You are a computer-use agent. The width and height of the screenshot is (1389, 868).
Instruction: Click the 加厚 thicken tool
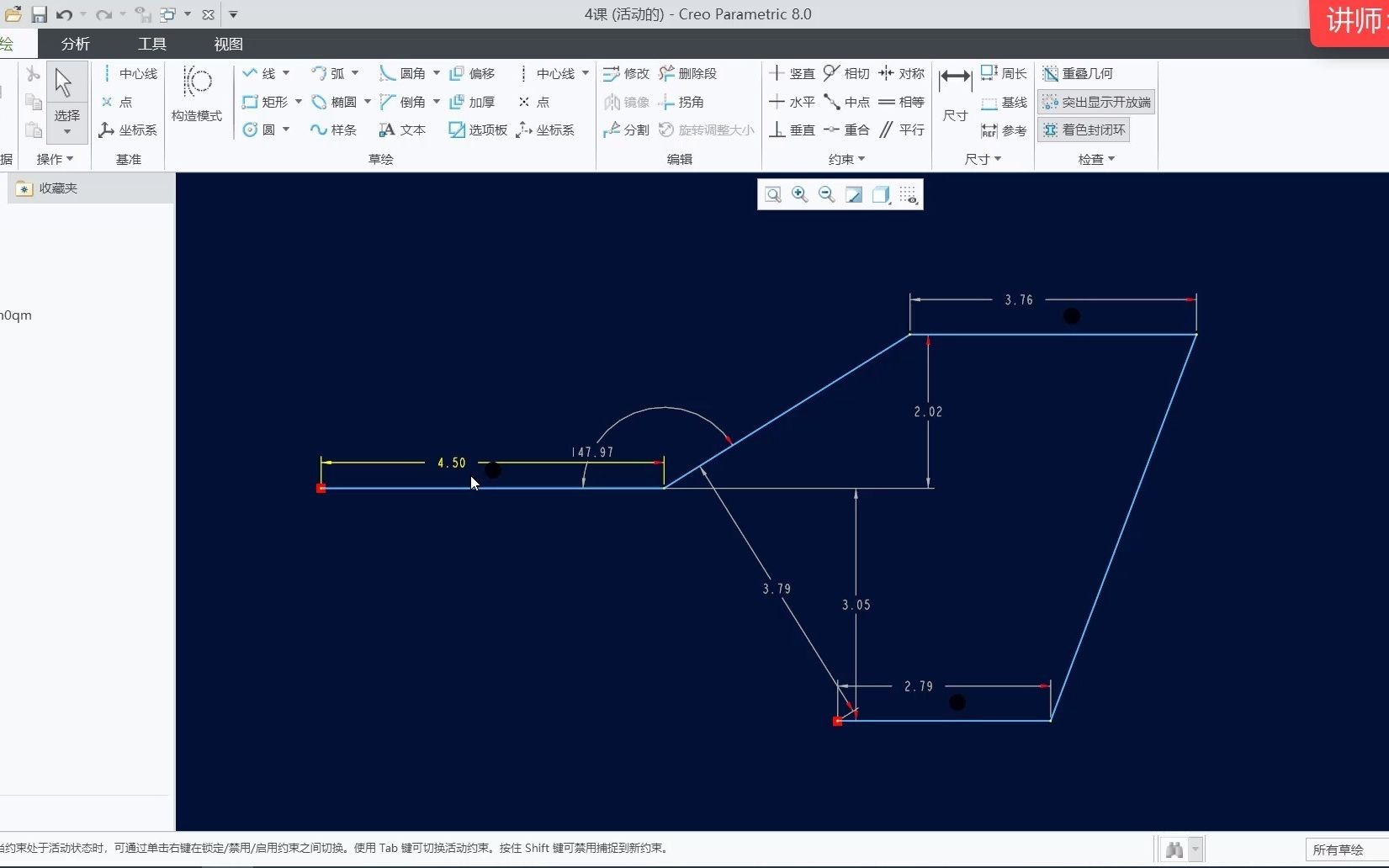tap(472, 102)
